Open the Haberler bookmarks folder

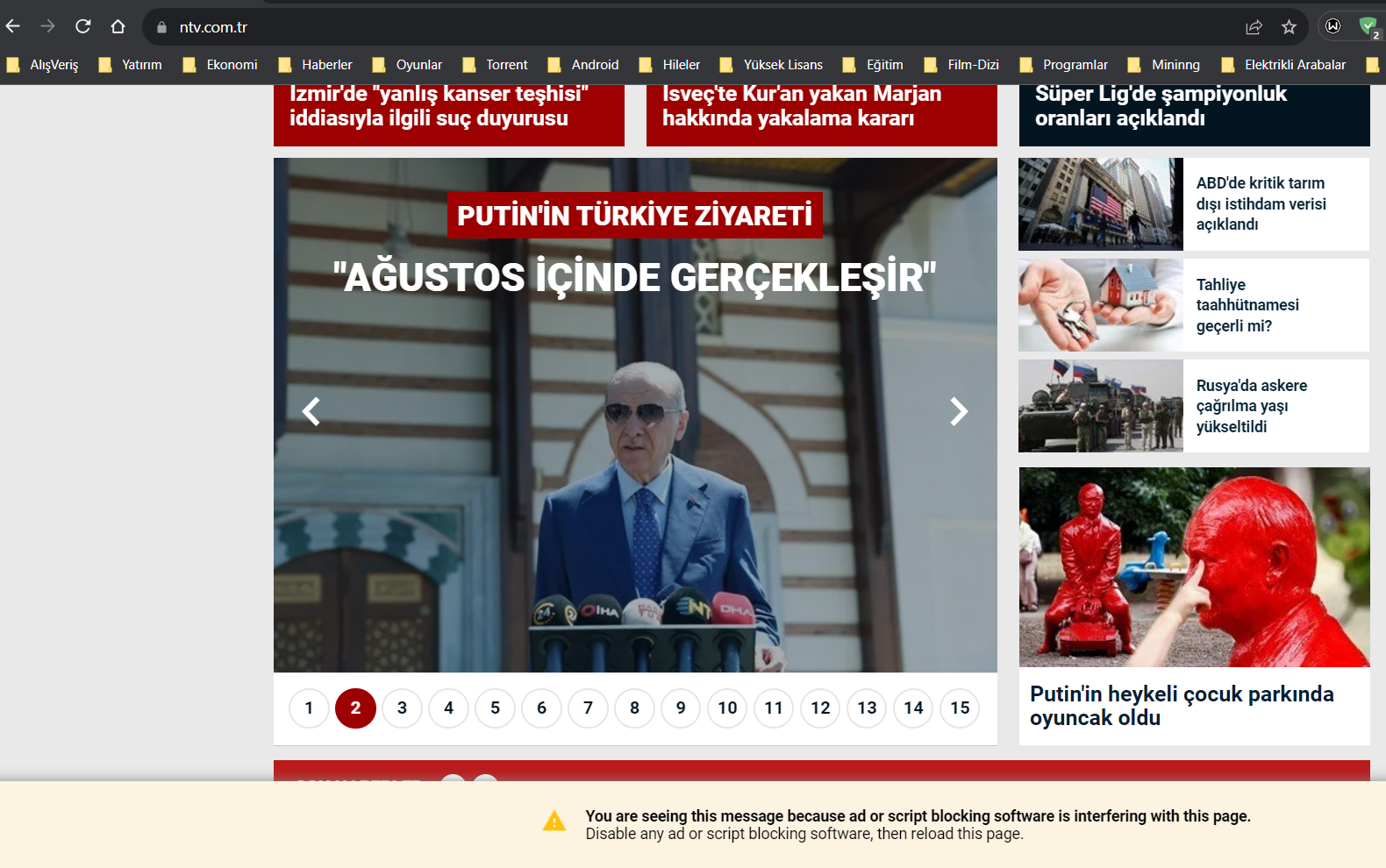[x=316, y=65]
